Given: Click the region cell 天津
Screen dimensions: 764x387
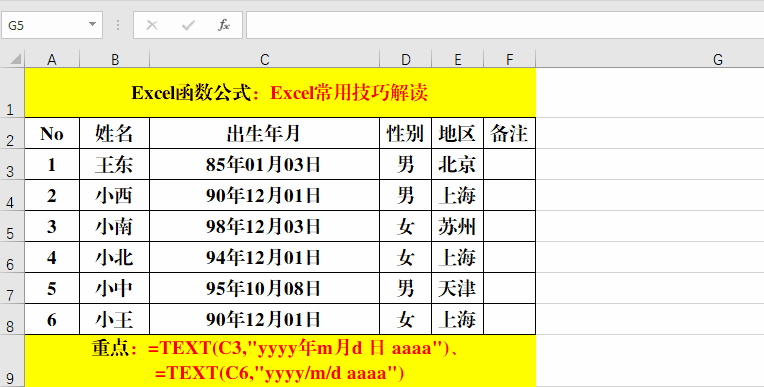Looking at the screenshot, I should pyautogui.click(x=458, y=288).
